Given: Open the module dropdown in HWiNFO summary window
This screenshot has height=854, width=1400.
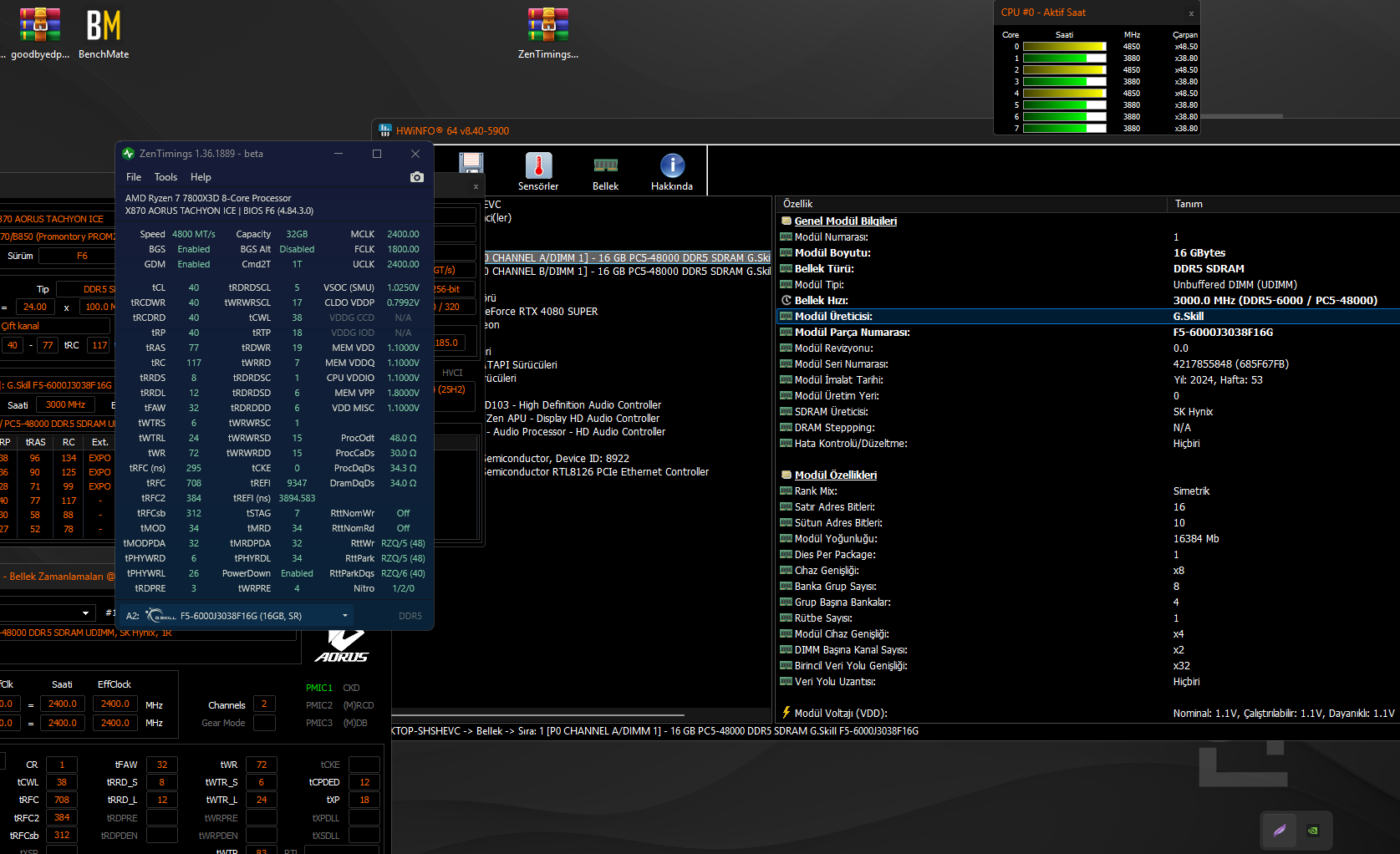Looking at the screenshot, I should (46, 613).
